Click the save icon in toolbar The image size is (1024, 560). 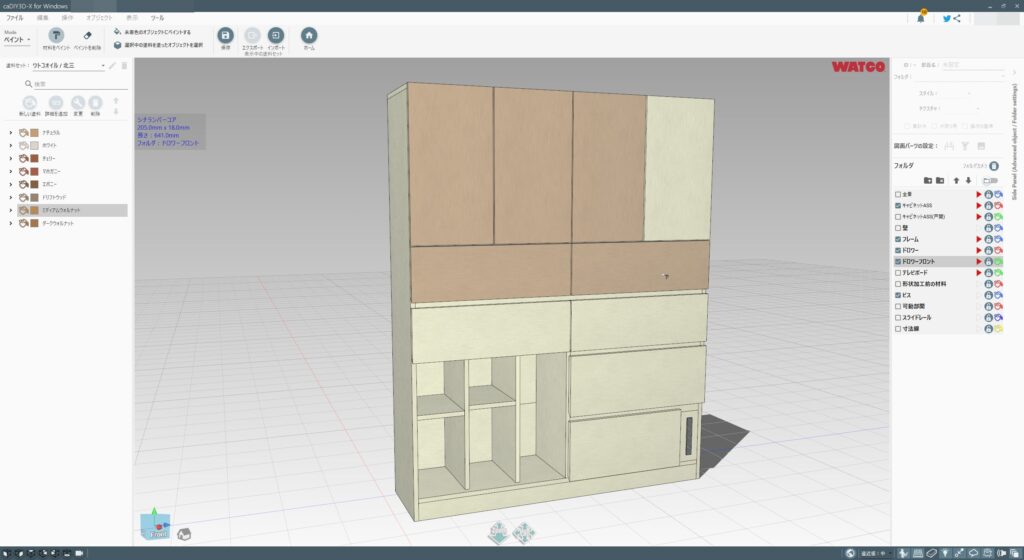click(226, 35)
